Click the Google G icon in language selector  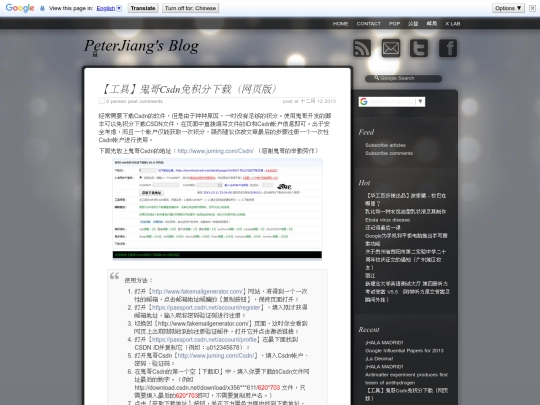pyautogui.click(x=364, y=102)
